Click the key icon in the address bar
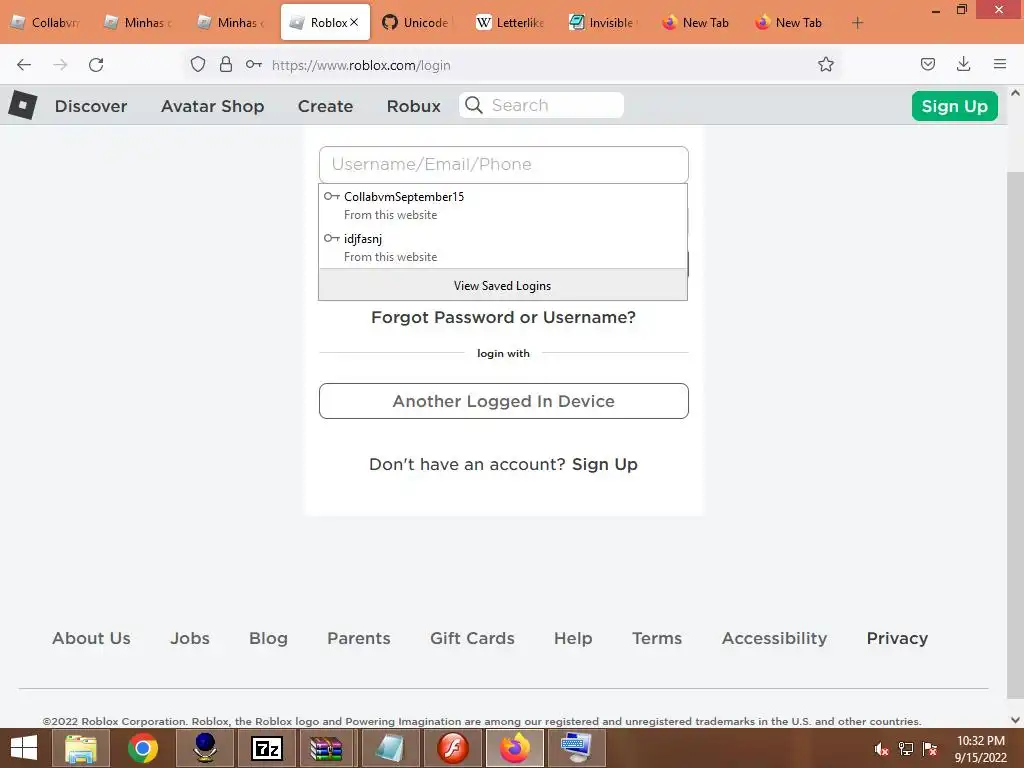This screenshot has width=1024, height=768. pyautogui.click(x=253, y=64)
